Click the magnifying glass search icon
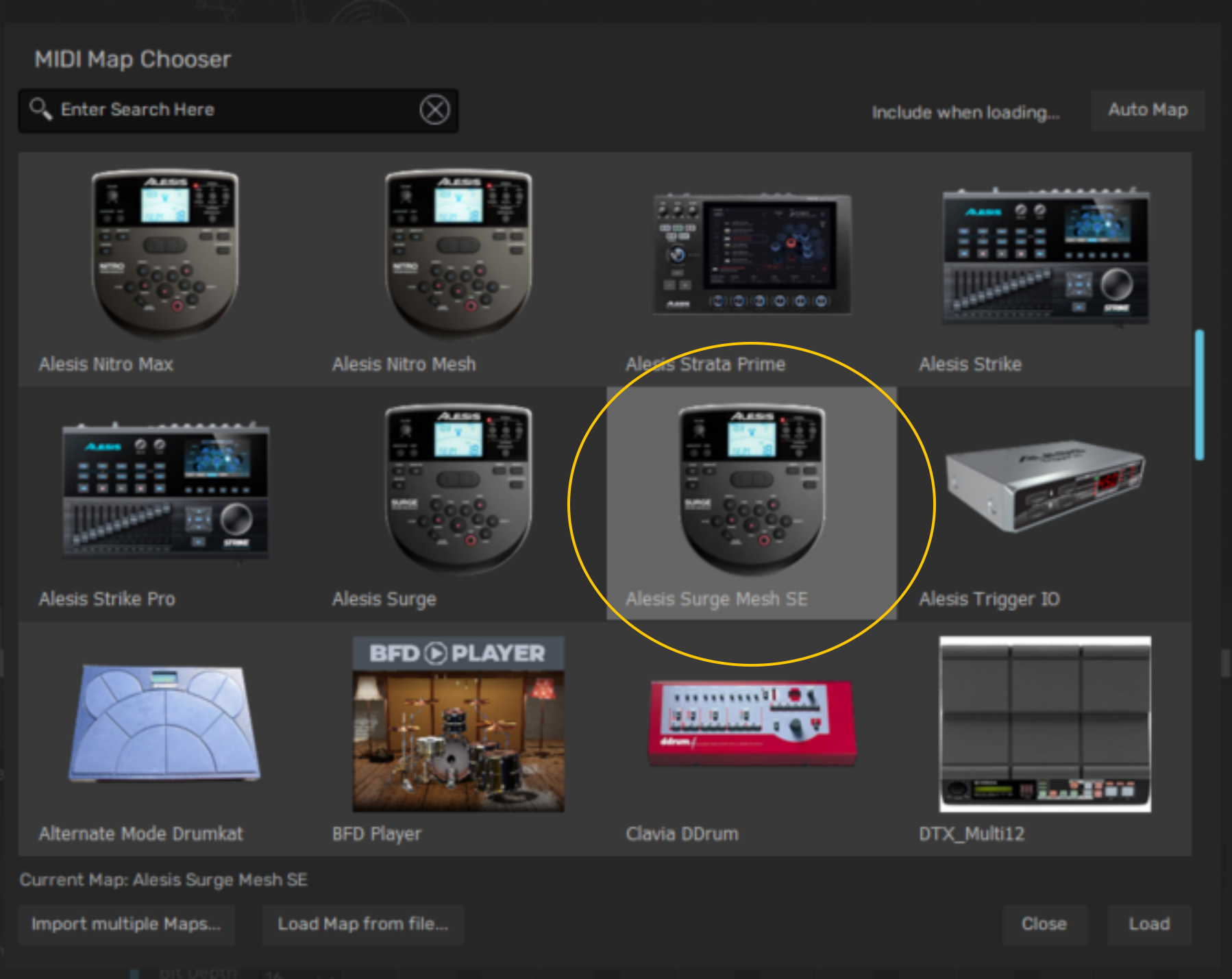Screen dimensions: 1232x979 pyautogui.click(x=40, y=109)
